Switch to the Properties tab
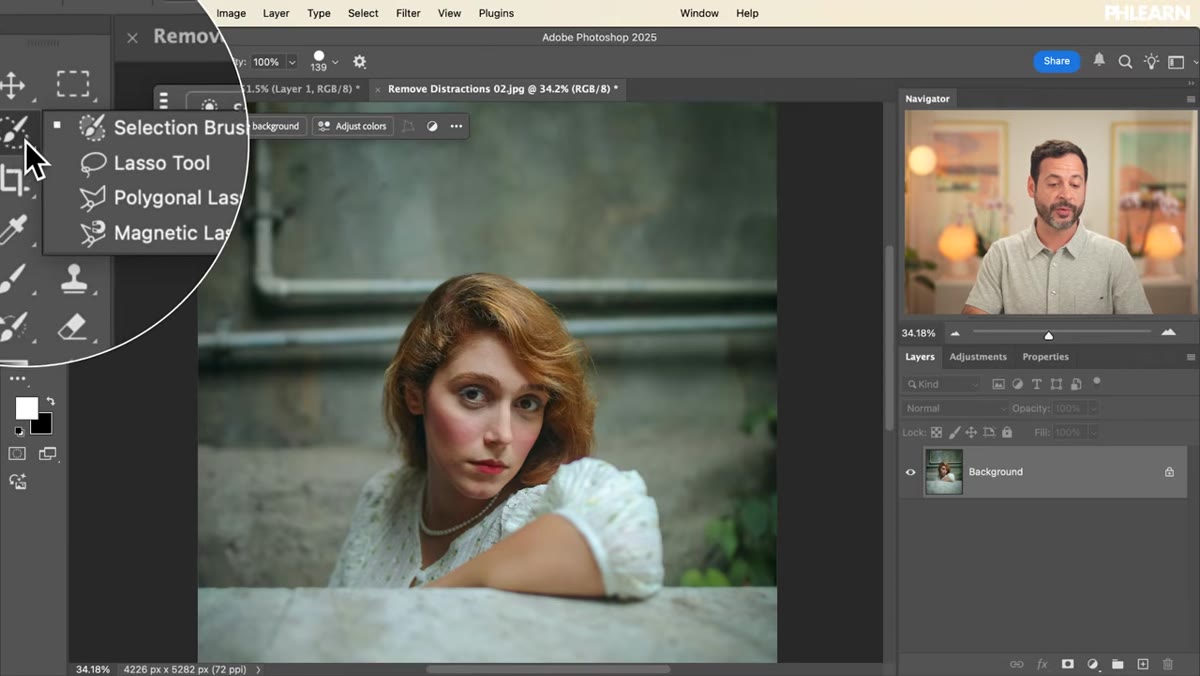The width and height of the screenshot is (1200, 676). click(x=1045, y=357)
